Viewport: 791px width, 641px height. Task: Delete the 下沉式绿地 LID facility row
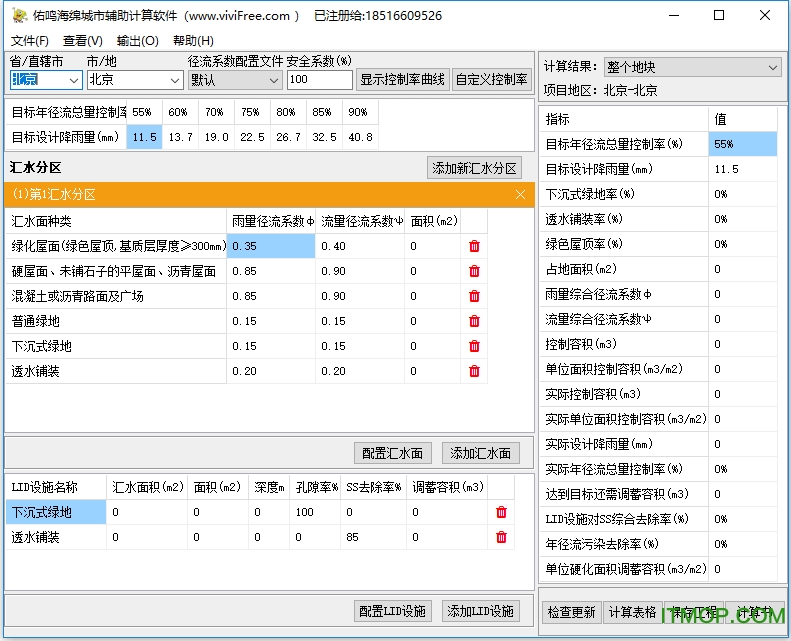[501, 512]
